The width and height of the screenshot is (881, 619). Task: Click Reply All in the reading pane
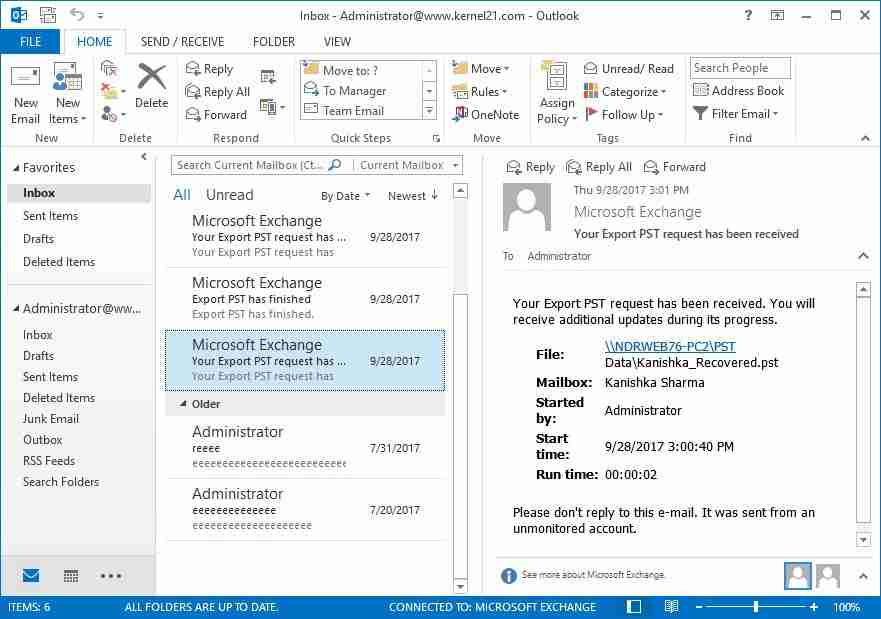[x=599, y=167]
